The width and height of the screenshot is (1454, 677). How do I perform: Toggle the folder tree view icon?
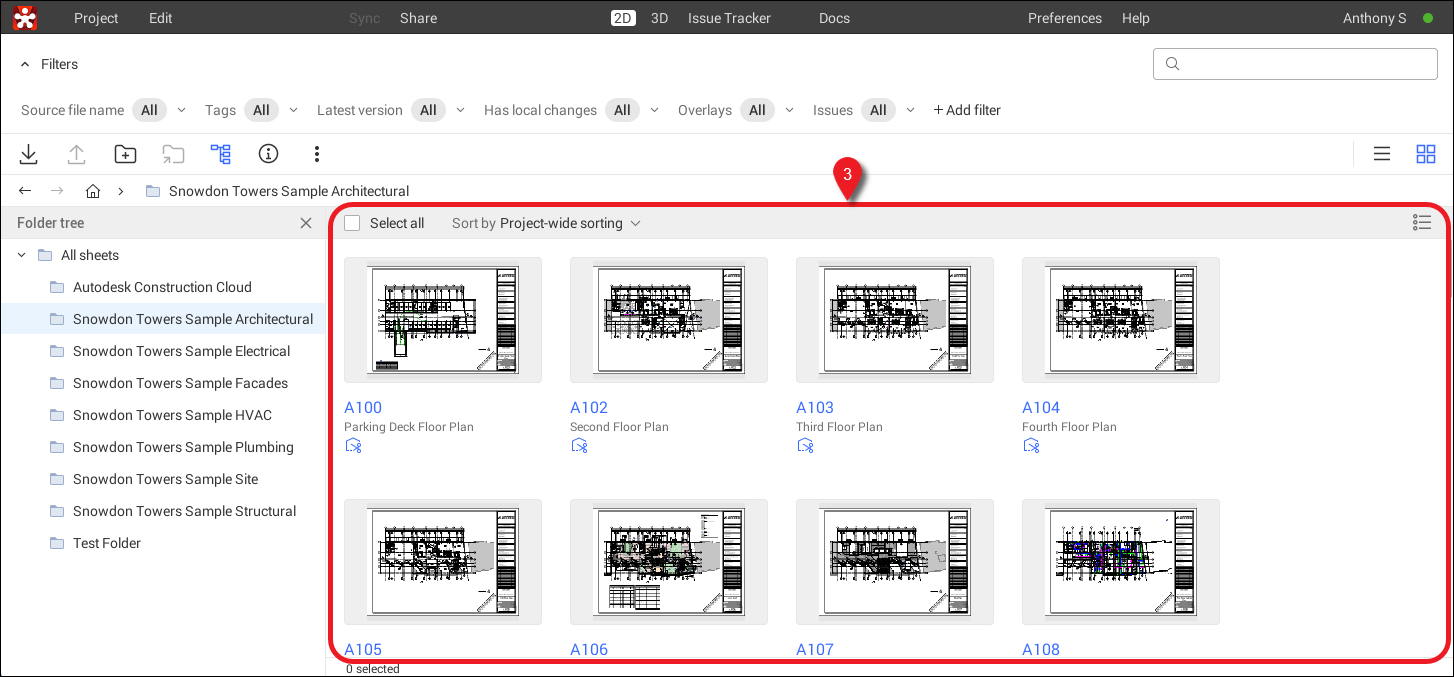click(220, 154)
